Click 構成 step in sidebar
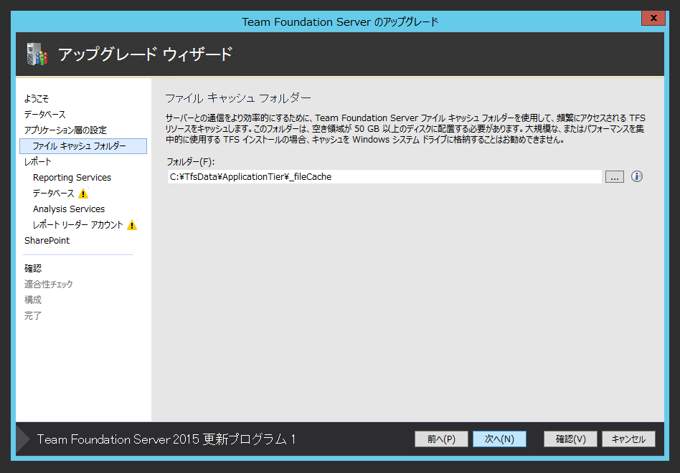 click(x=33, y=300)
